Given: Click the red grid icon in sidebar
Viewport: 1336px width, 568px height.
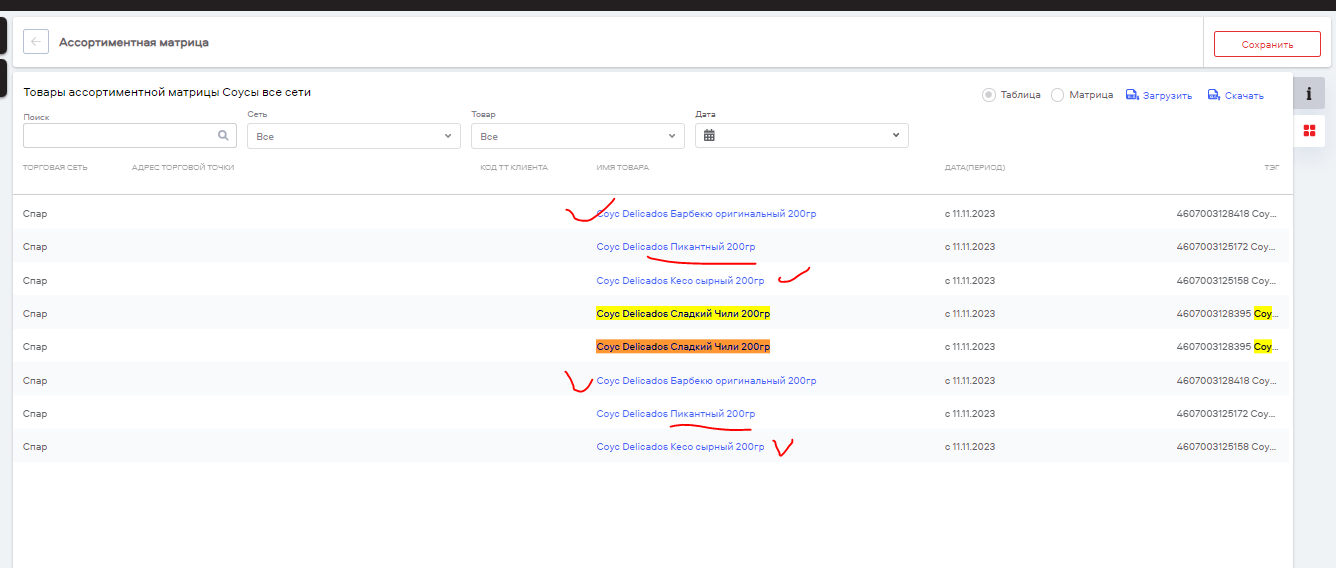Looking at the screenshot, I should (1309, 130).
